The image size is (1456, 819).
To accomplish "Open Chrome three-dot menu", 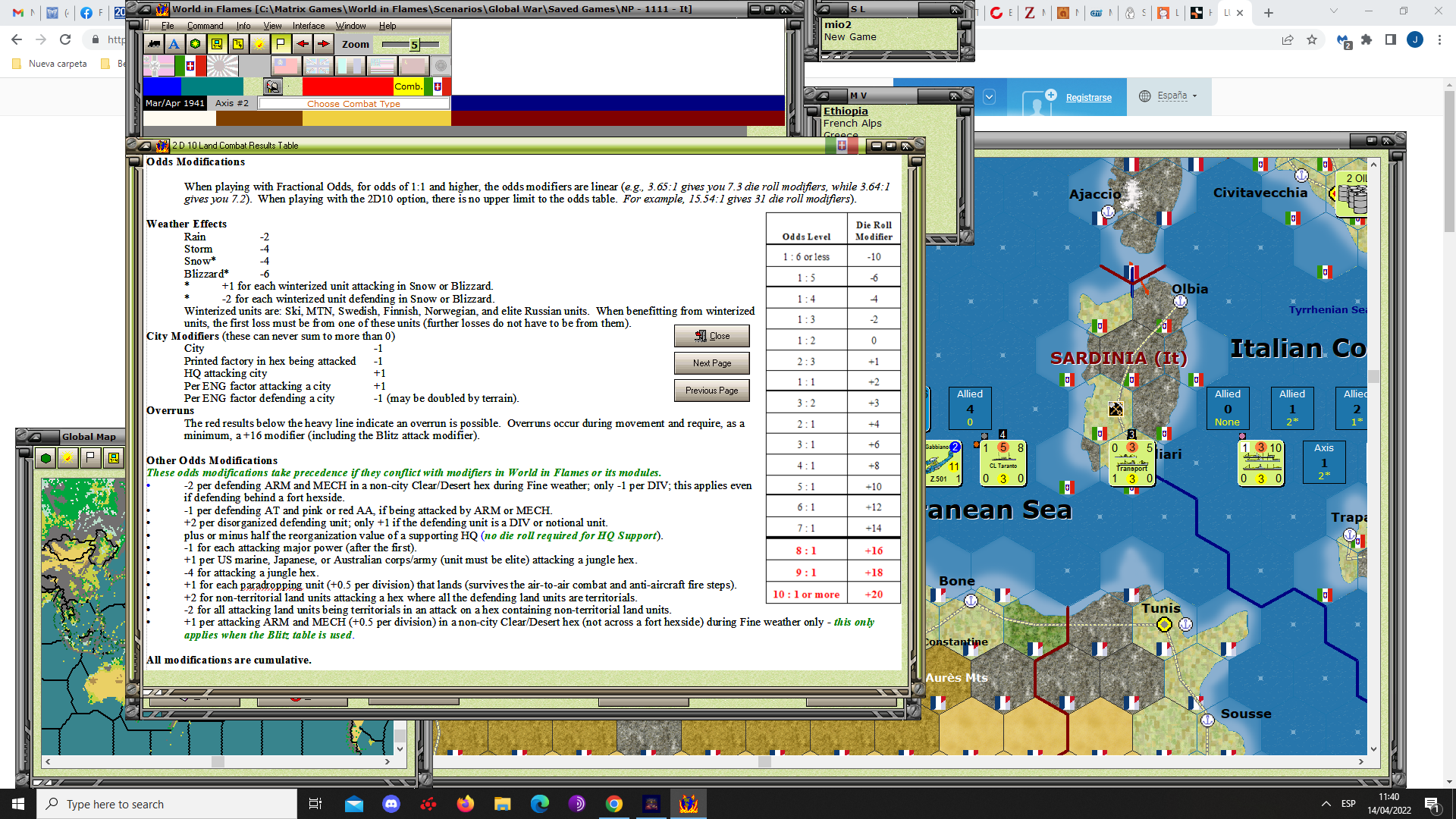I will coord(1439,39).
